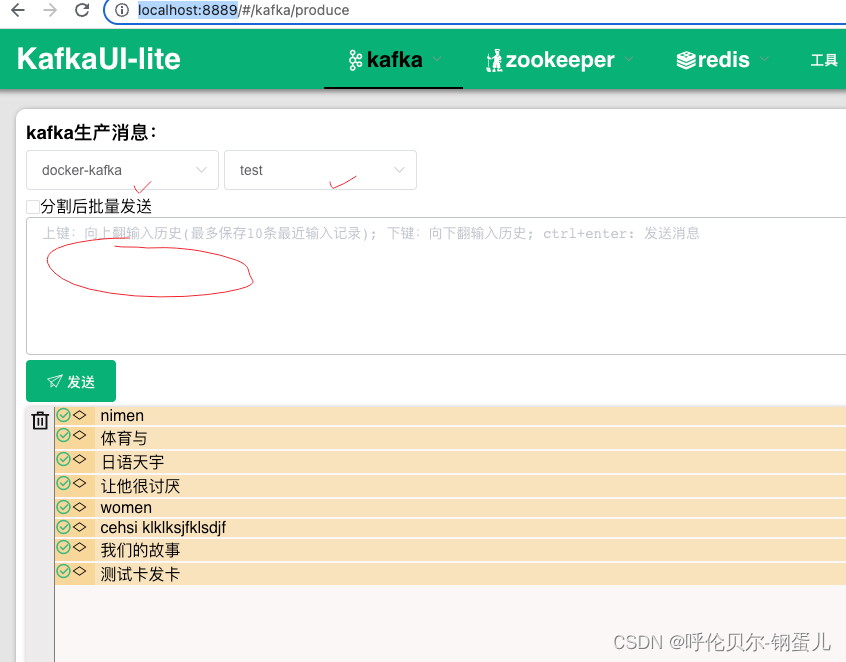This screenshot has width=846, height=662.
Task: Click diamond icon on nimen row
Action: pos(80,415)
